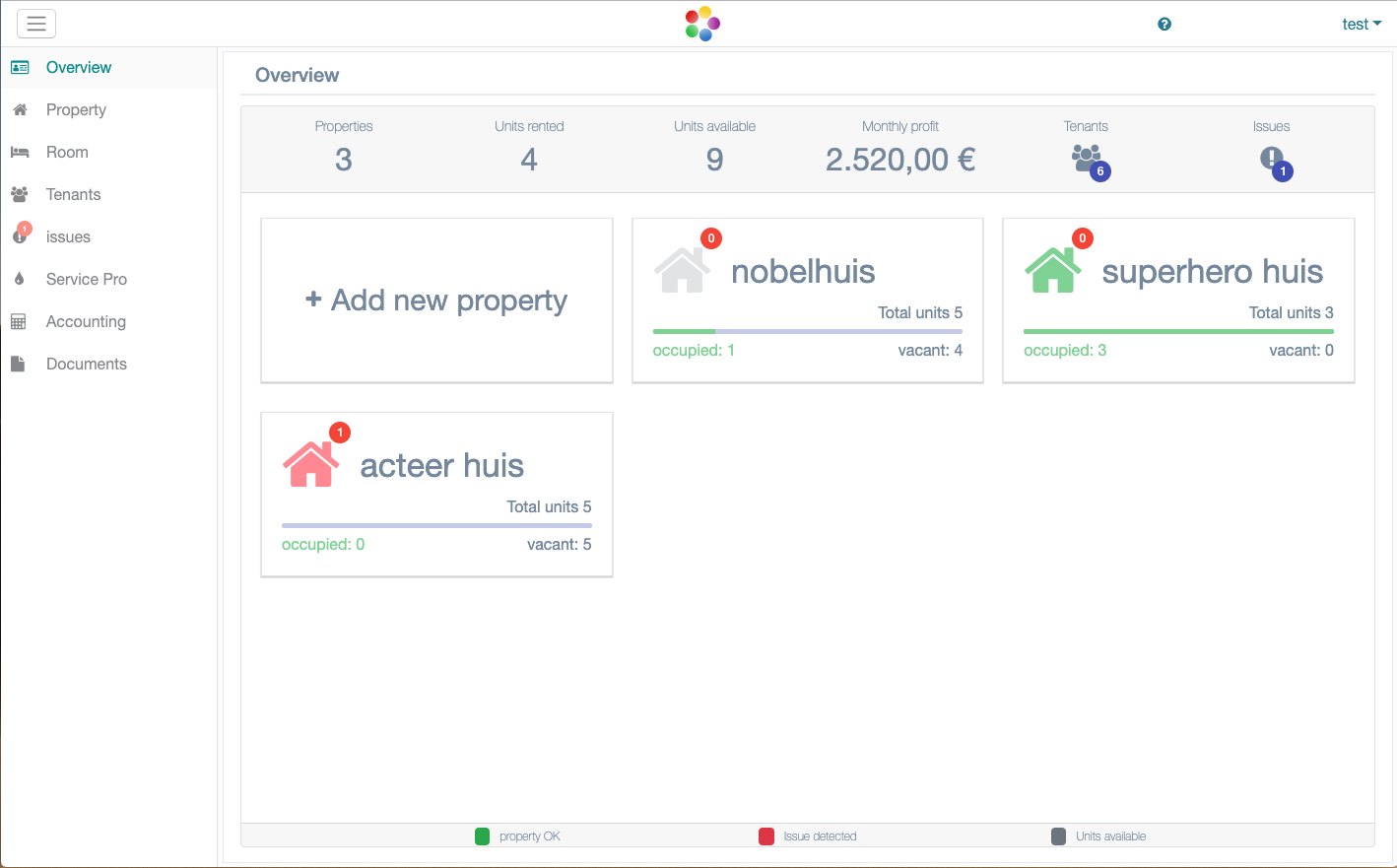This screenshot has height=868, width=1397.
Task: Click the Accounting calculator icon
Action: [19, 321]
